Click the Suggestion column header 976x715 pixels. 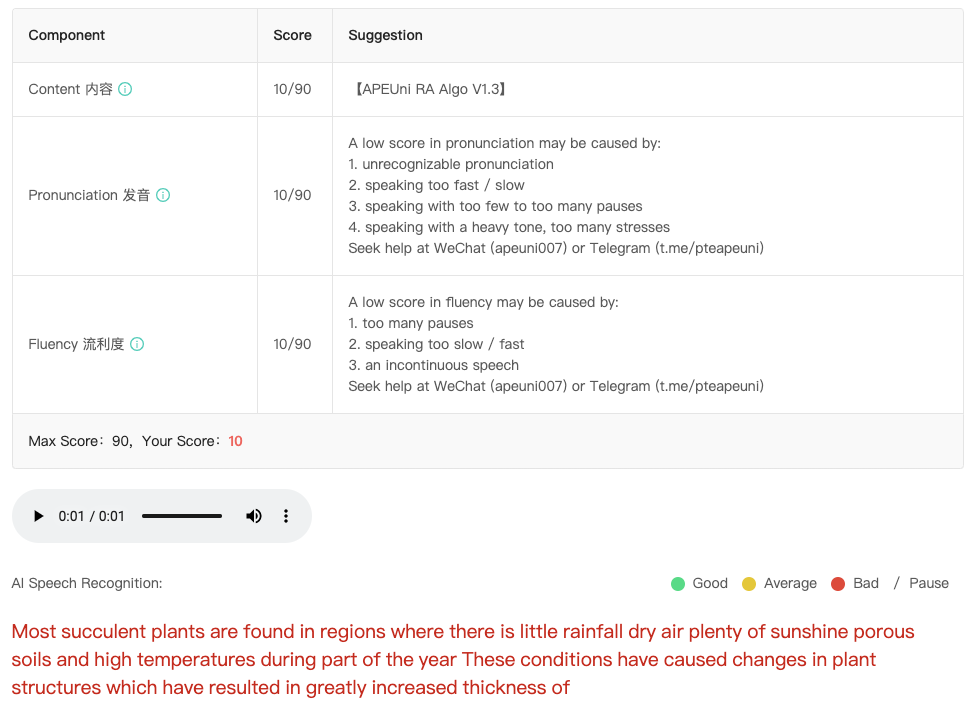click(385, 35)
